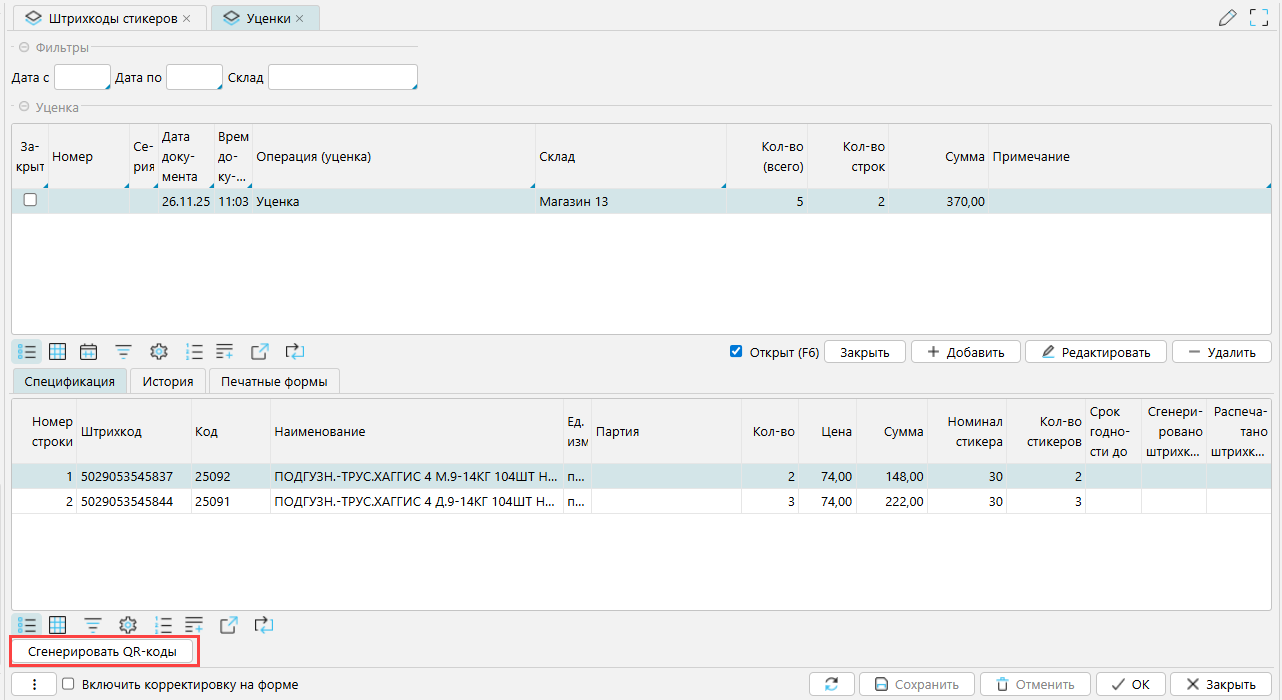Open the Склад filter combo box
The height and width of the screenshot is (700, 1282).
(x=342, y=78)
